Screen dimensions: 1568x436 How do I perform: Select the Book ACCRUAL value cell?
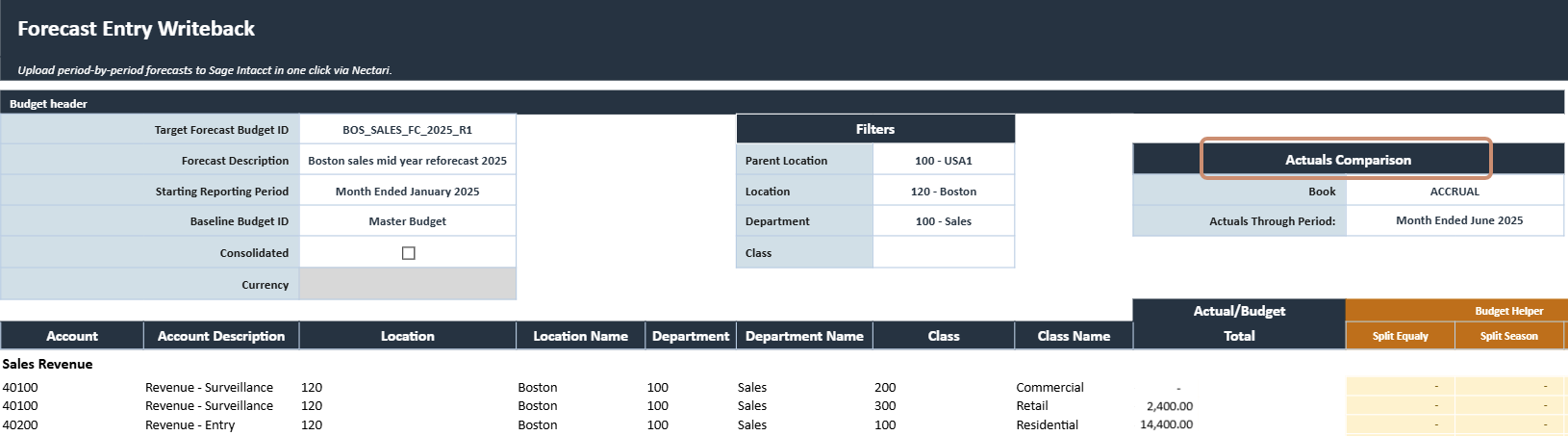tap(1454, 192)
